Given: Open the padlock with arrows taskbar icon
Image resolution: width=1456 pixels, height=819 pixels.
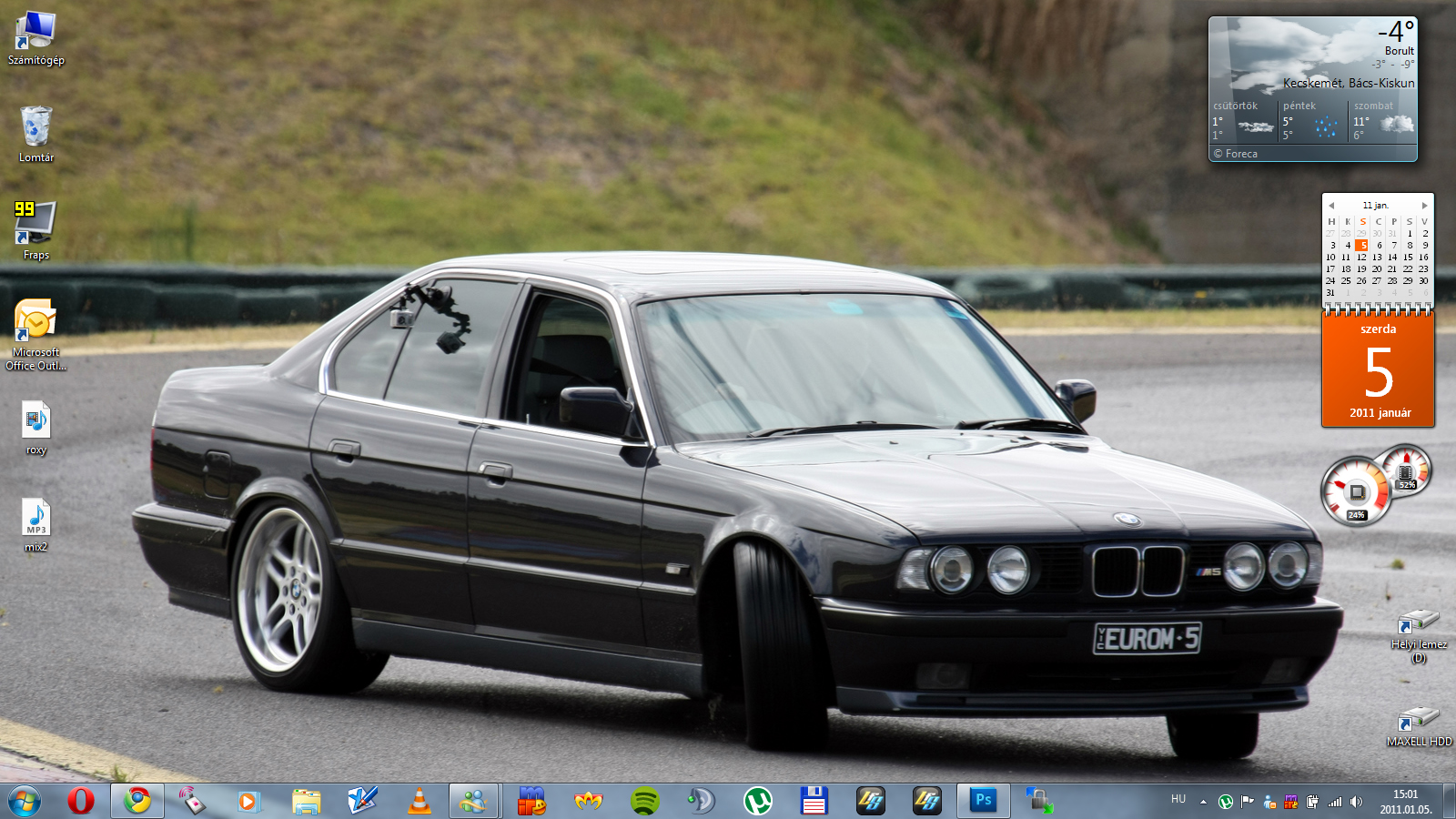Looking at the screenshot, I should pos(1039,801).
